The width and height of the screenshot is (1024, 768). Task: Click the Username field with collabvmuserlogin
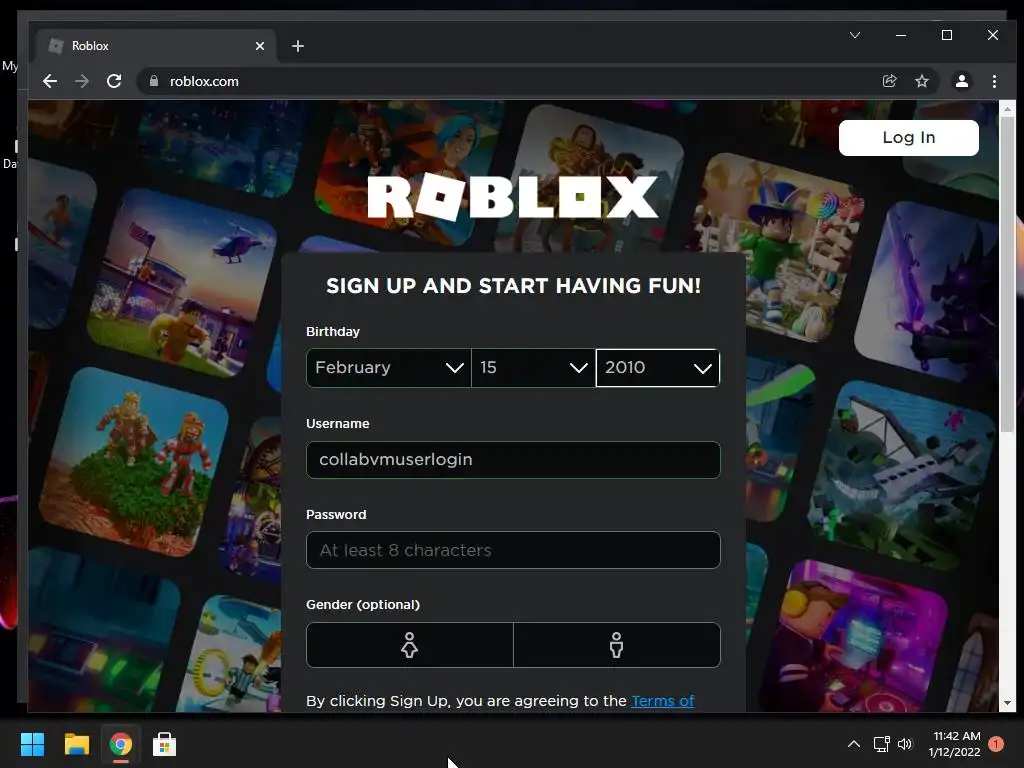tap(513, 460)
